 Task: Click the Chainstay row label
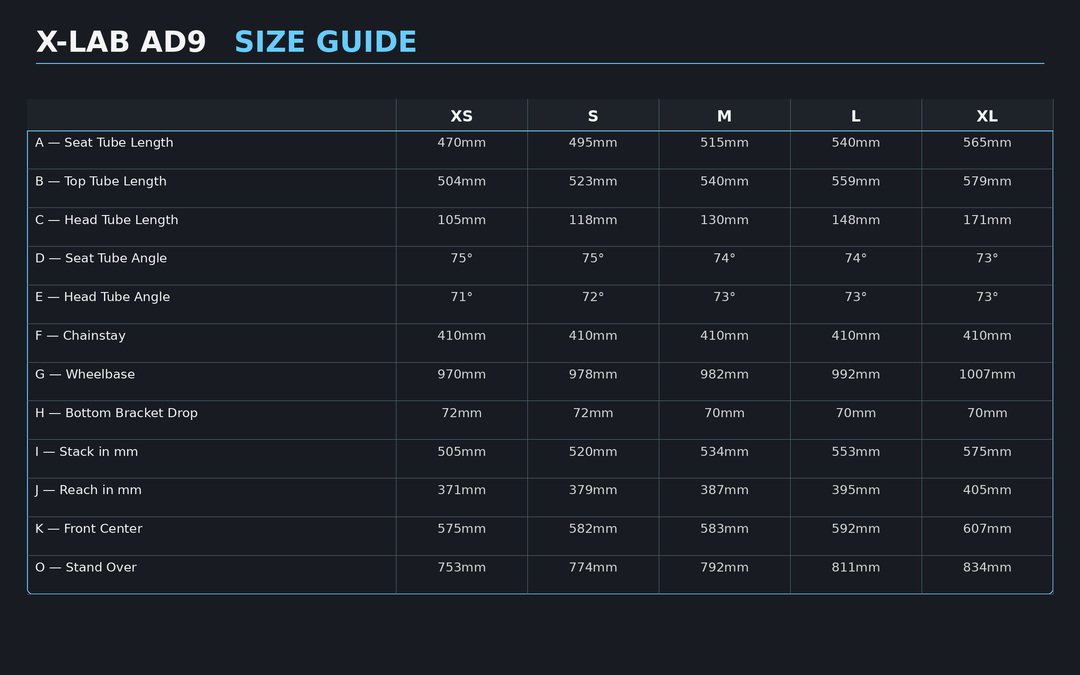[x=80, y=336]
